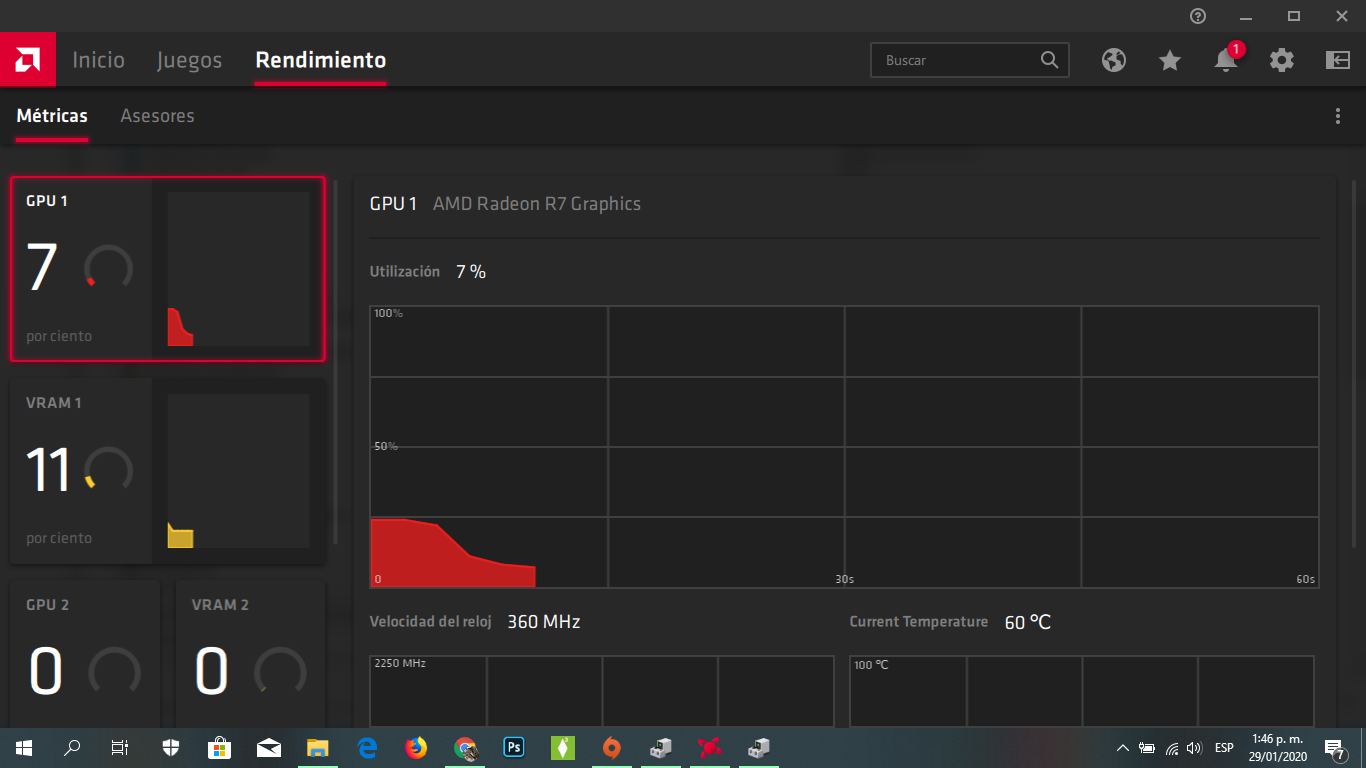1366x768 pixels.
Task: Open Windows Security shield in taskbar
Action: point(171,747)
